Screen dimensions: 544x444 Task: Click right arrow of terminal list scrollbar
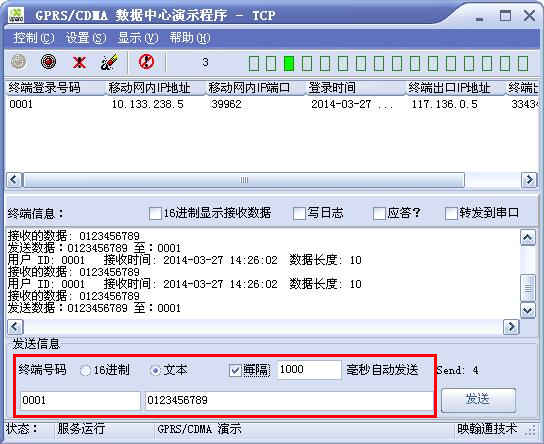(529, 180)
